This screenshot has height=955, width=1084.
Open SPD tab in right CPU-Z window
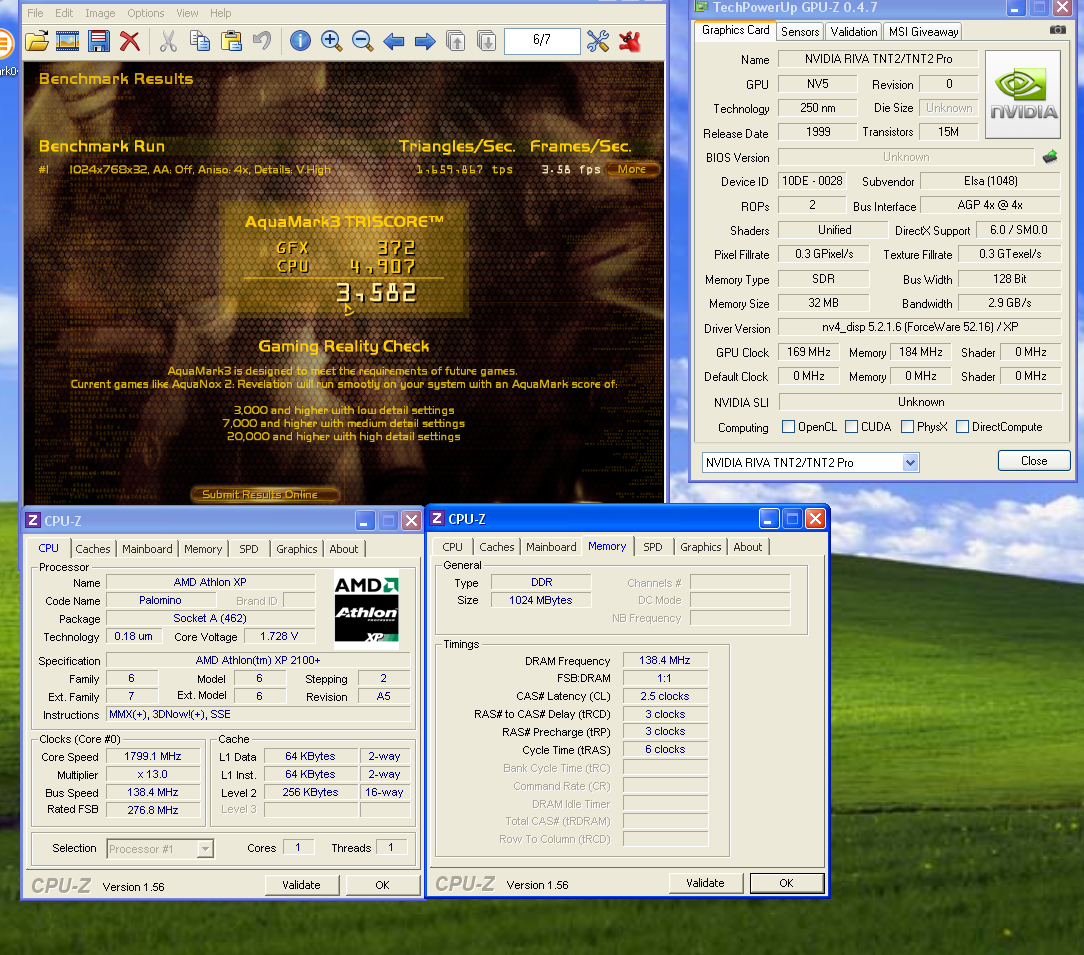[x=653, y=546]
